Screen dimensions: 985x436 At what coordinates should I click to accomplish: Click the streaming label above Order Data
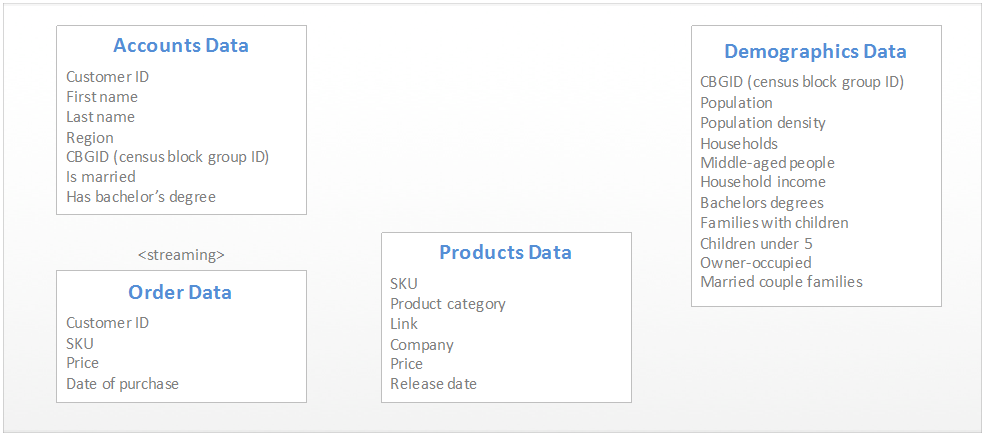pyautogui.click(x=181, y=255)
